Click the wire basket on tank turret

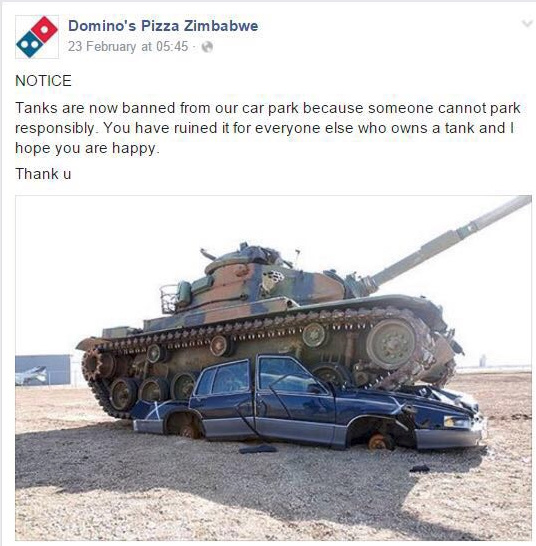click(168, 298)
